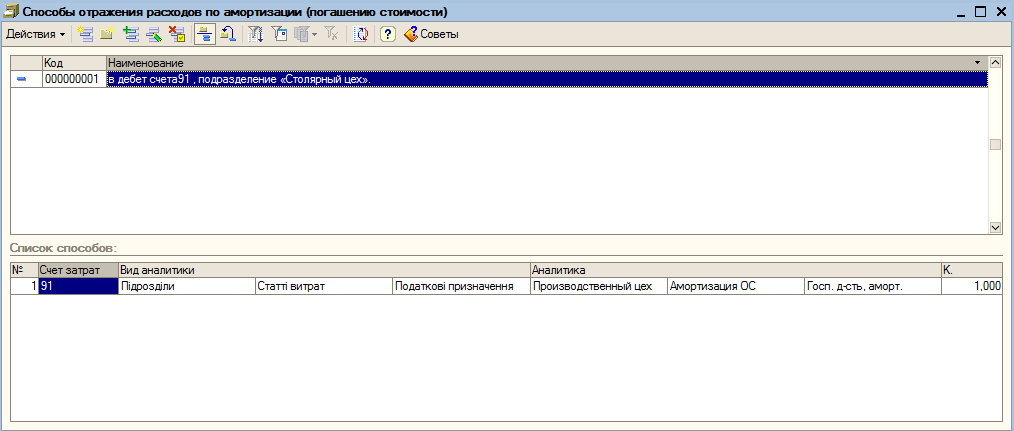The image size is (1014, 431).
Task: Select the row 'в дебет счета91, подразделение «Столярный цех»'
Action: pos(547,79)
